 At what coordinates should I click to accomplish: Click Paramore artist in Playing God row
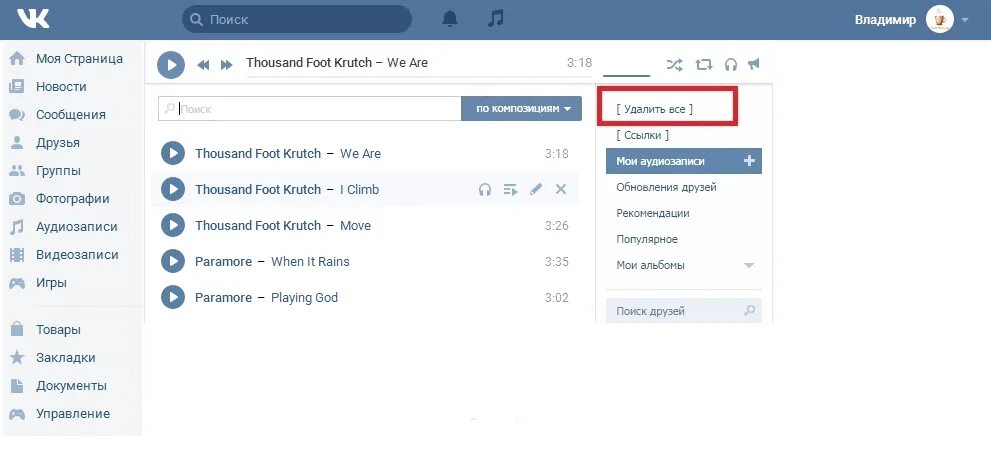[x=223, y=298]
